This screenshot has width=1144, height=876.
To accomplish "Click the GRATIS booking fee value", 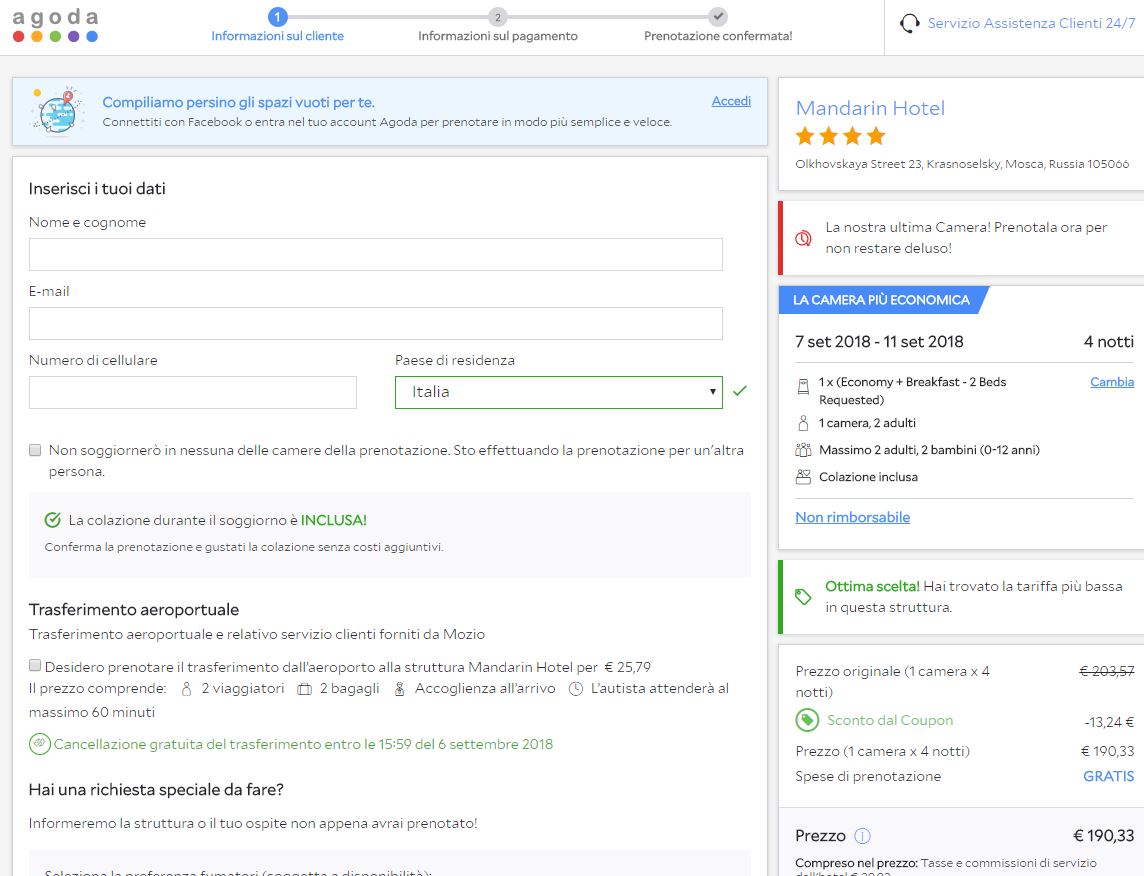I will click(x=1108, y=776).
